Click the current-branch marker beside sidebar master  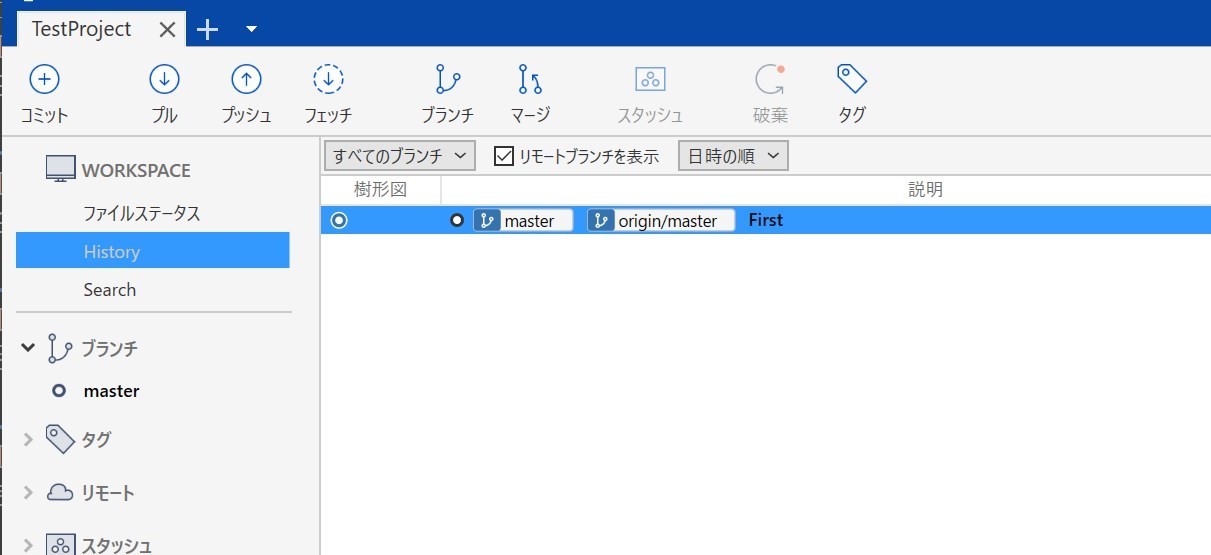point(59,391)
